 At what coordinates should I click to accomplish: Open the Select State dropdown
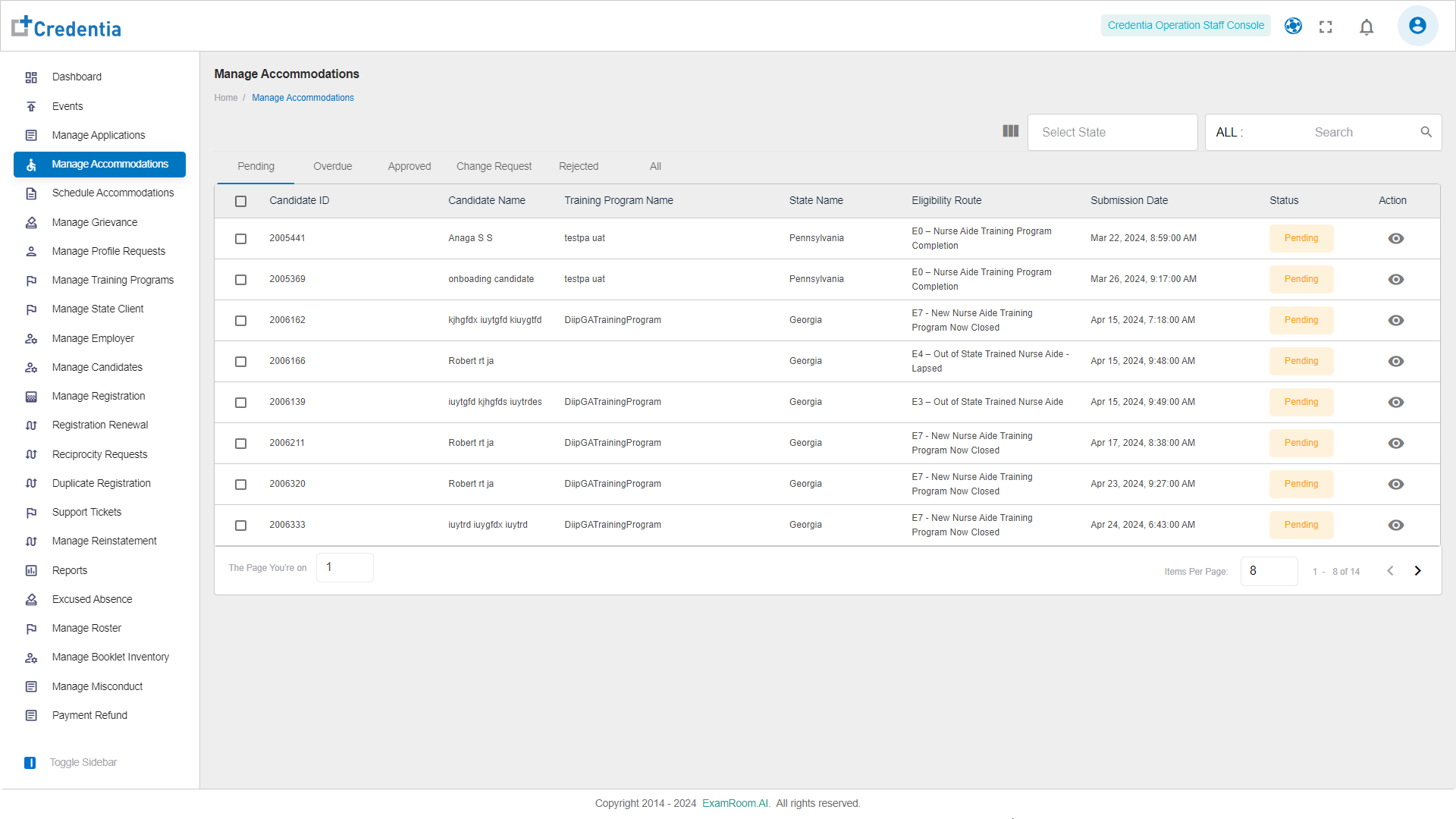pyautogui.click(x=1112, y=133)
